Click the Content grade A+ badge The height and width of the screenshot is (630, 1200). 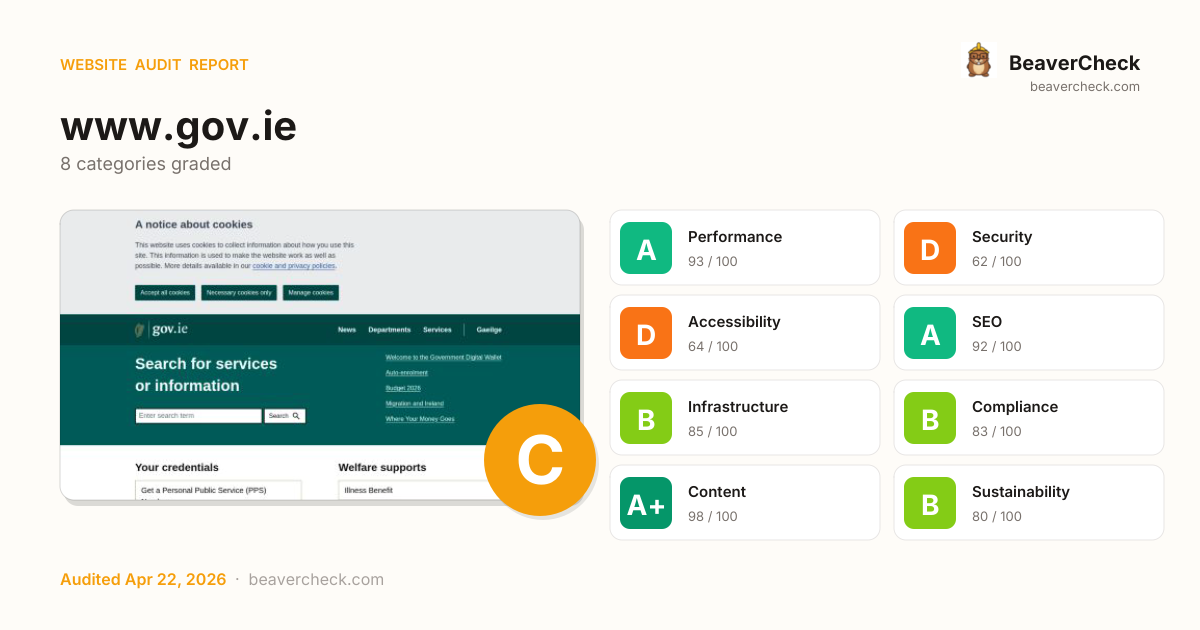pos(646,503)
